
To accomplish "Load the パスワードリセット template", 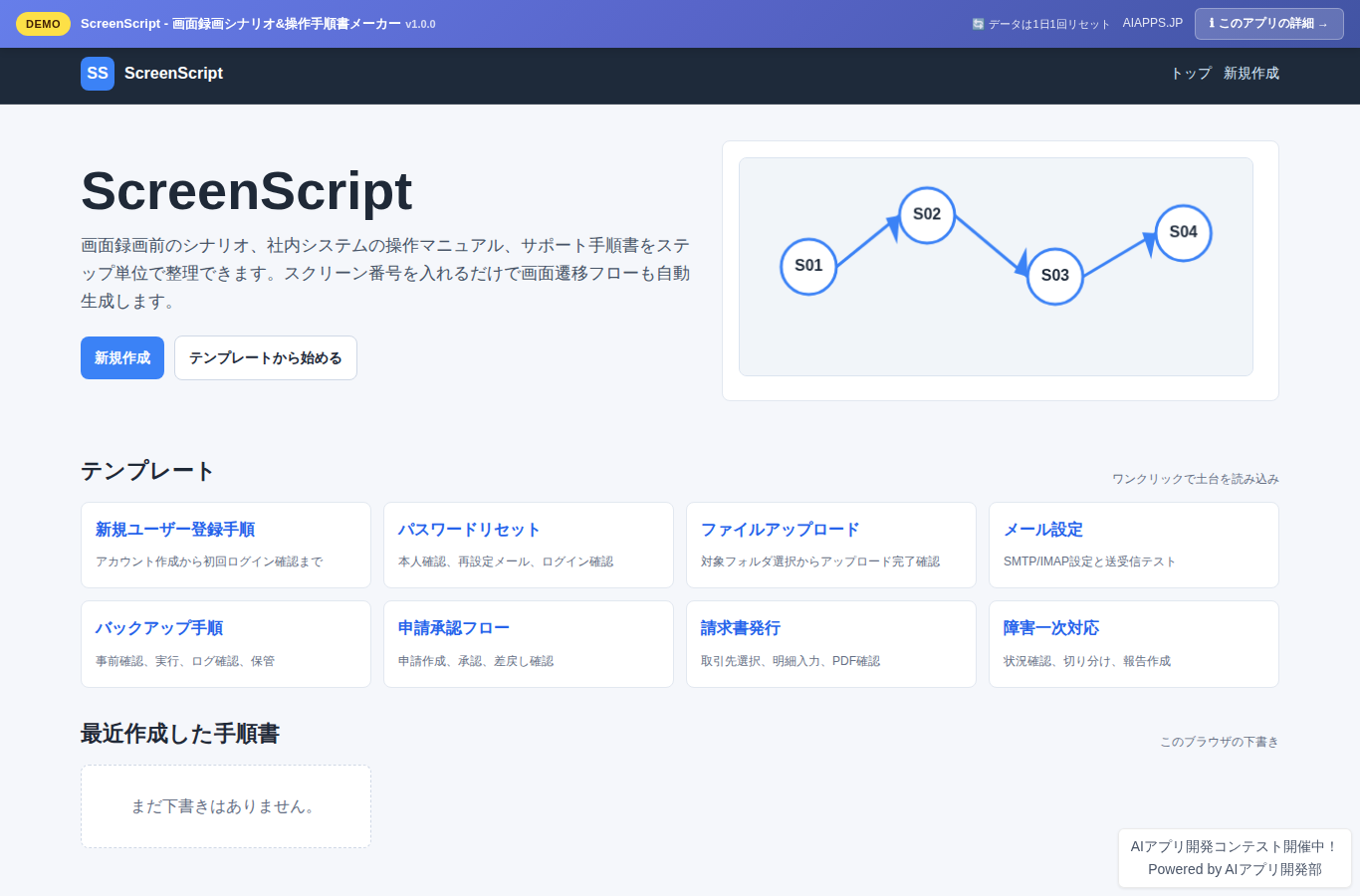I will click(529, 545).
